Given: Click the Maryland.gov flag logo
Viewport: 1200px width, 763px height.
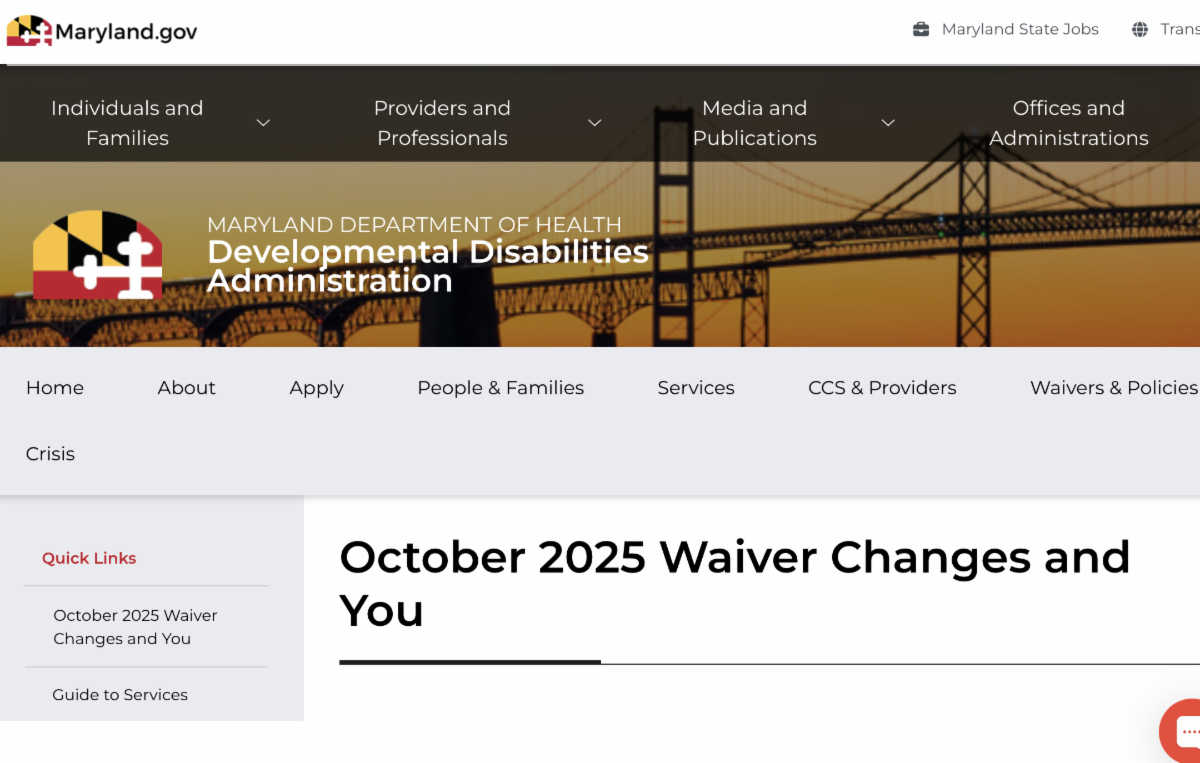Looking at the screenshot, I should pos(29,31).
